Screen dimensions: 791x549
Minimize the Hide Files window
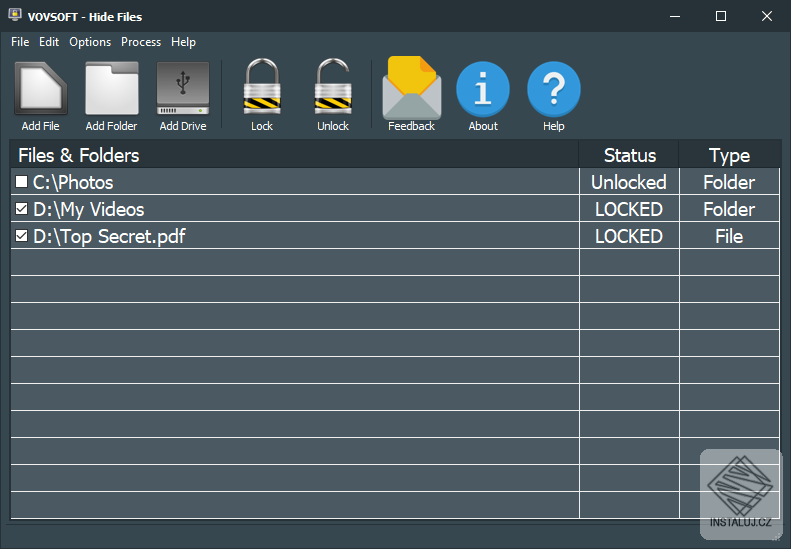(x=675, y=16)
